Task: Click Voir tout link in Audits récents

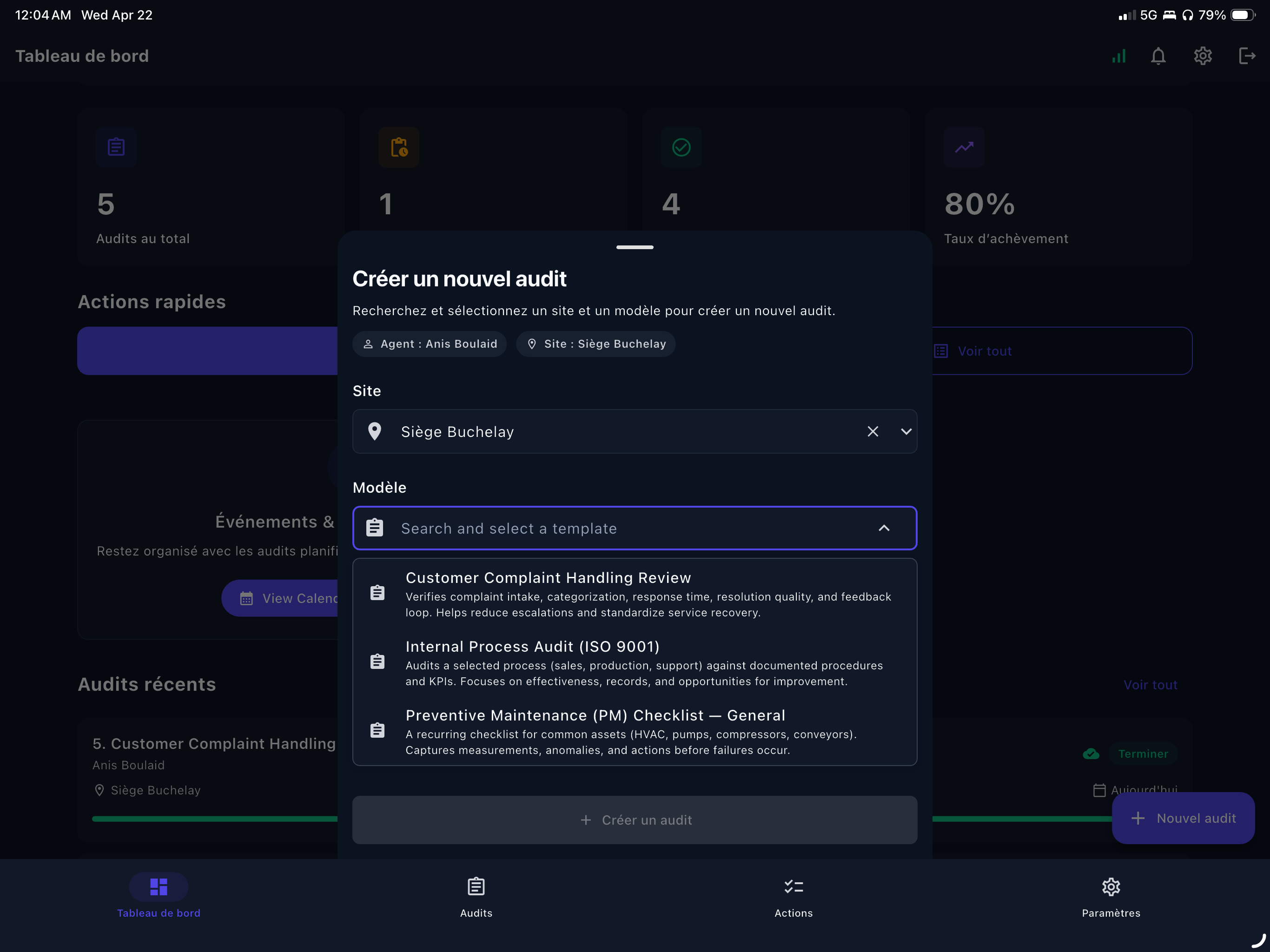Action: 1151,685
